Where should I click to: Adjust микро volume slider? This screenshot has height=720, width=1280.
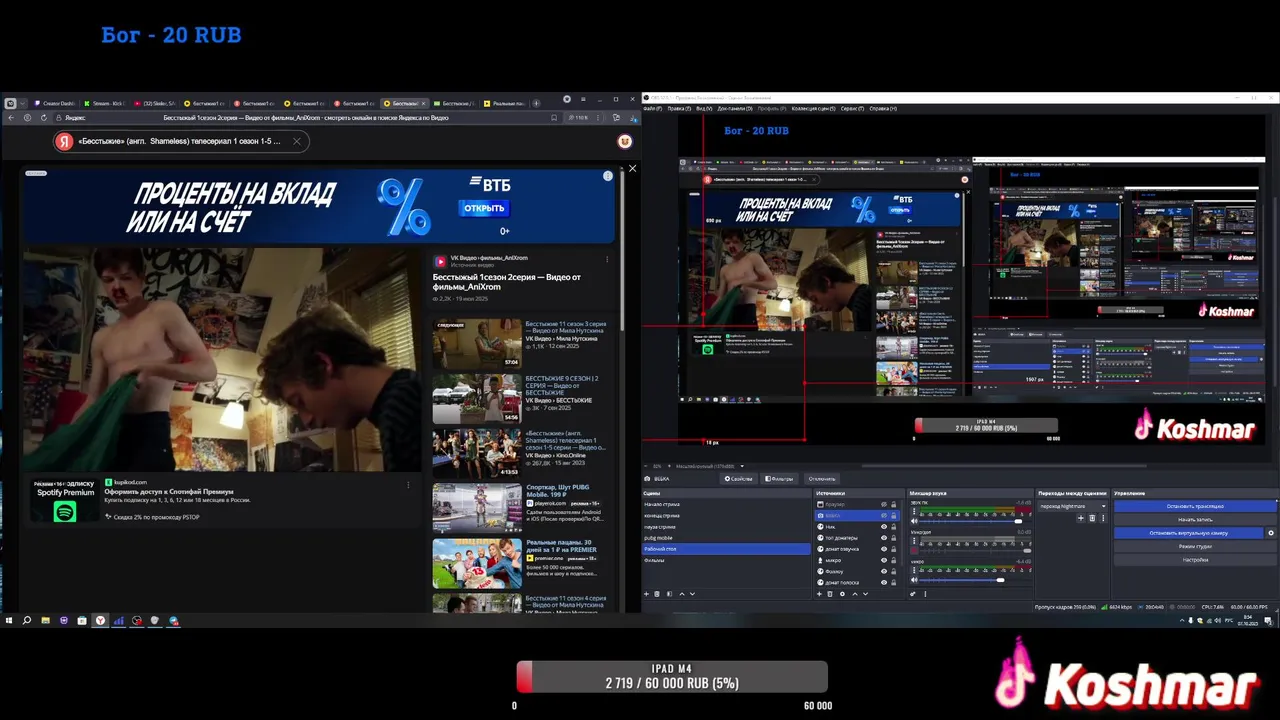coord(975,580)
